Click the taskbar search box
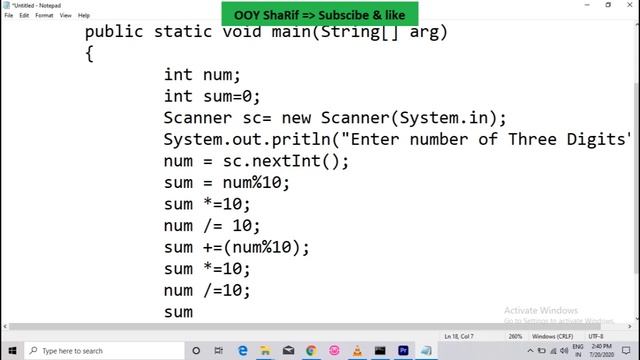Screen dimensions: 640x360 [x=104, y=351]
